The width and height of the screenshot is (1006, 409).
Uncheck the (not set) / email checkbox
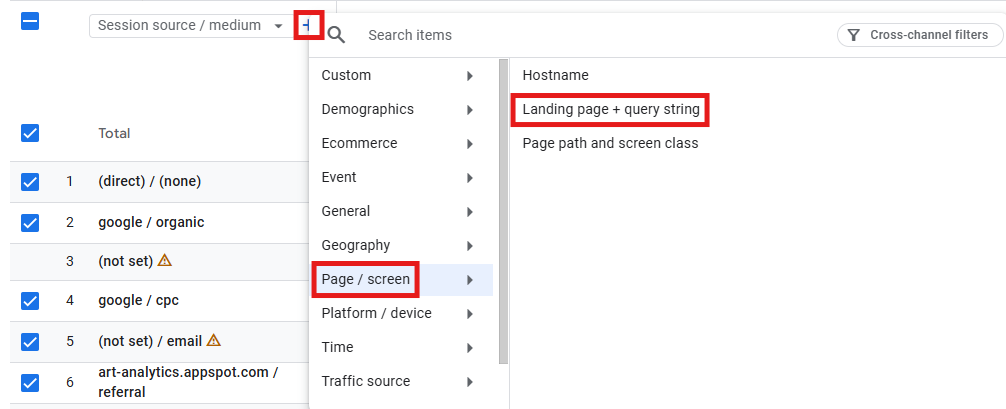point(30,342)
